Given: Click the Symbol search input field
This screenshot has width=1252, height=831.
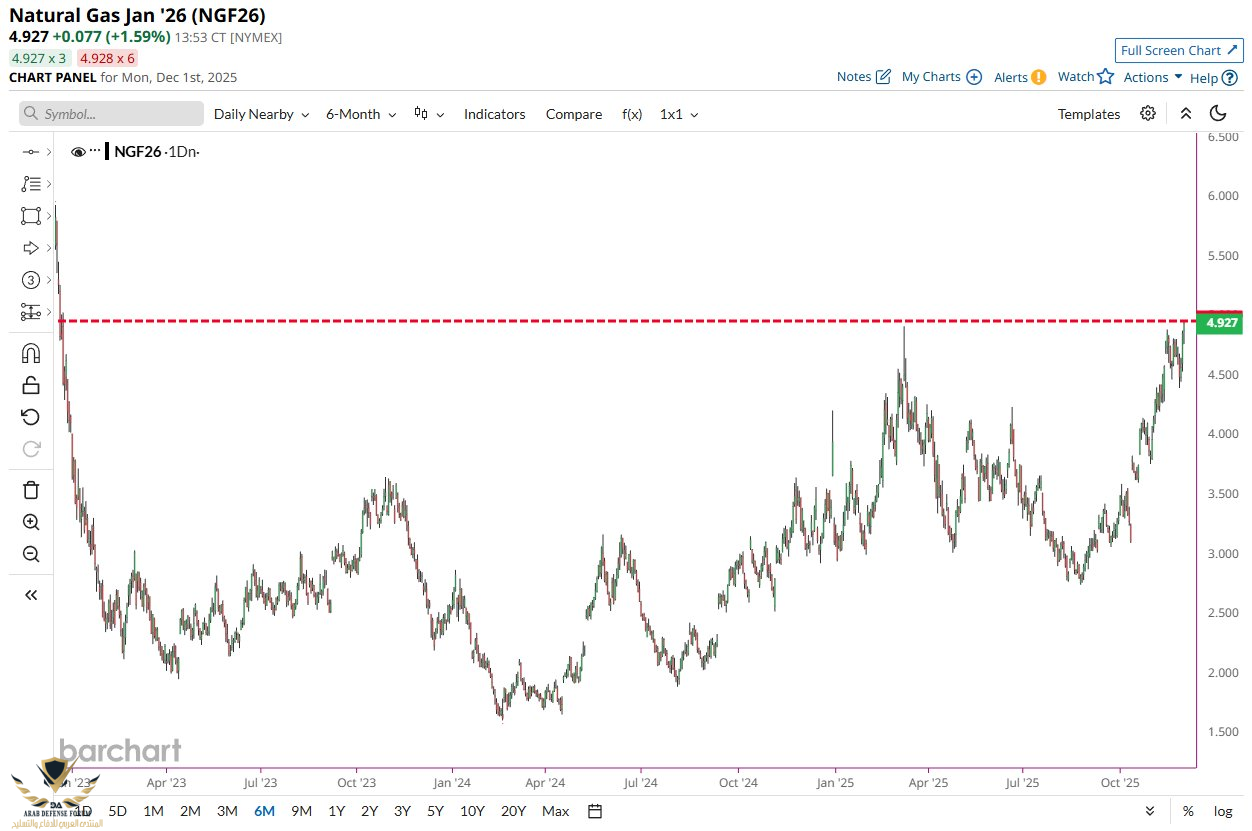Looking at the screenshot, I should 111,114.
